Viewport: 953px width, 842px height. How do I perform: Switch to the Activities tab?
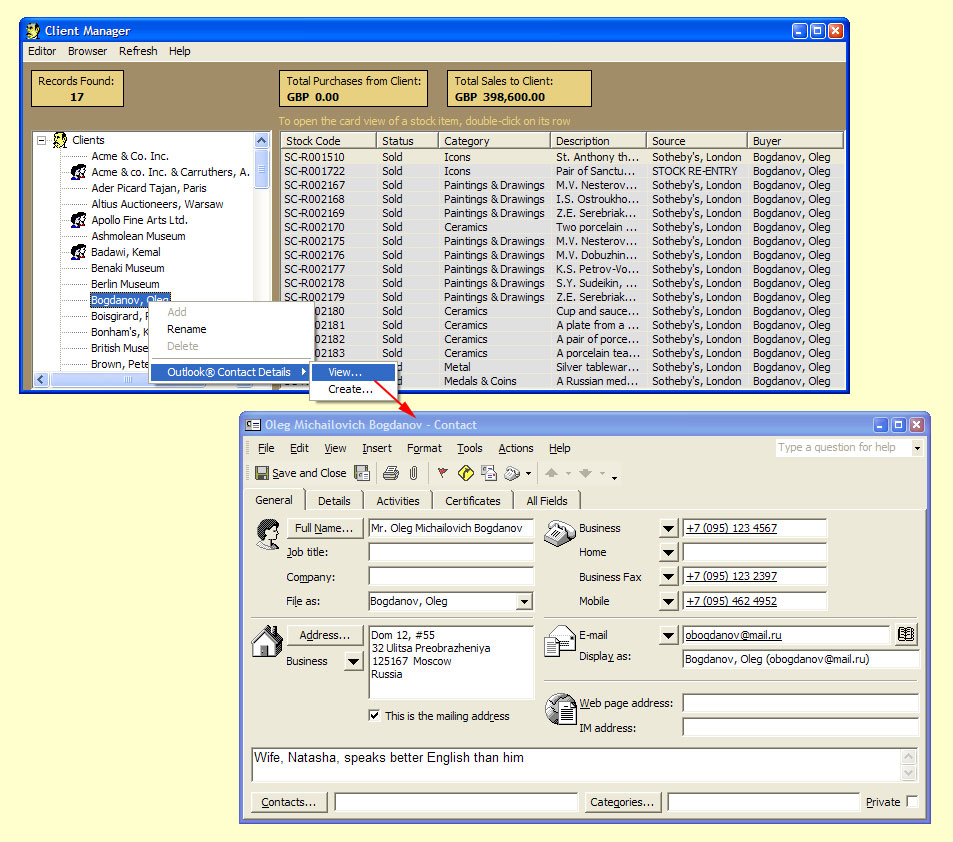point(397,501)
